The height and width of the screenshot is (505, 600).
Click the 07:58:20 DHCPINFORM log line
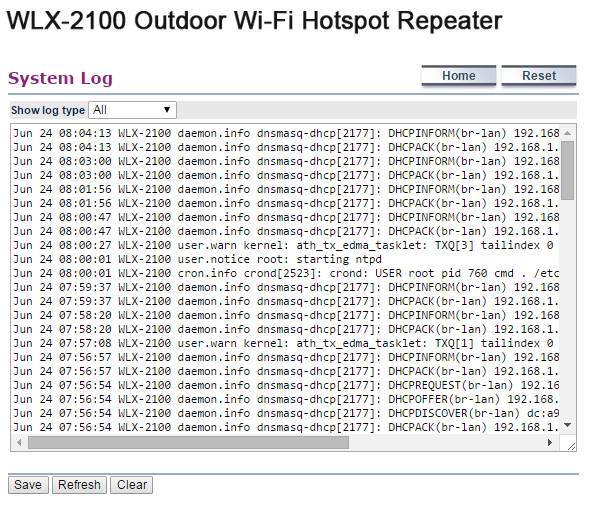tap(286, 315)
